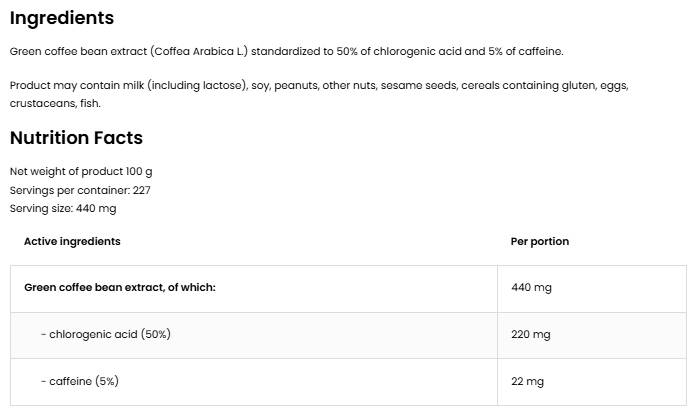Click the 220 mg table cell

[x=531, y=334]
